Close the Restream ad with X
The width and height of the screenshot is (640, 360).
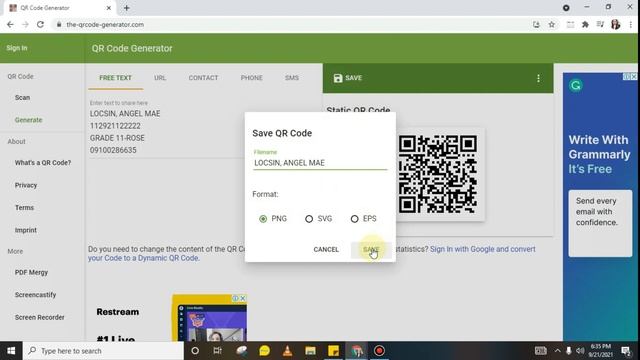242,298
